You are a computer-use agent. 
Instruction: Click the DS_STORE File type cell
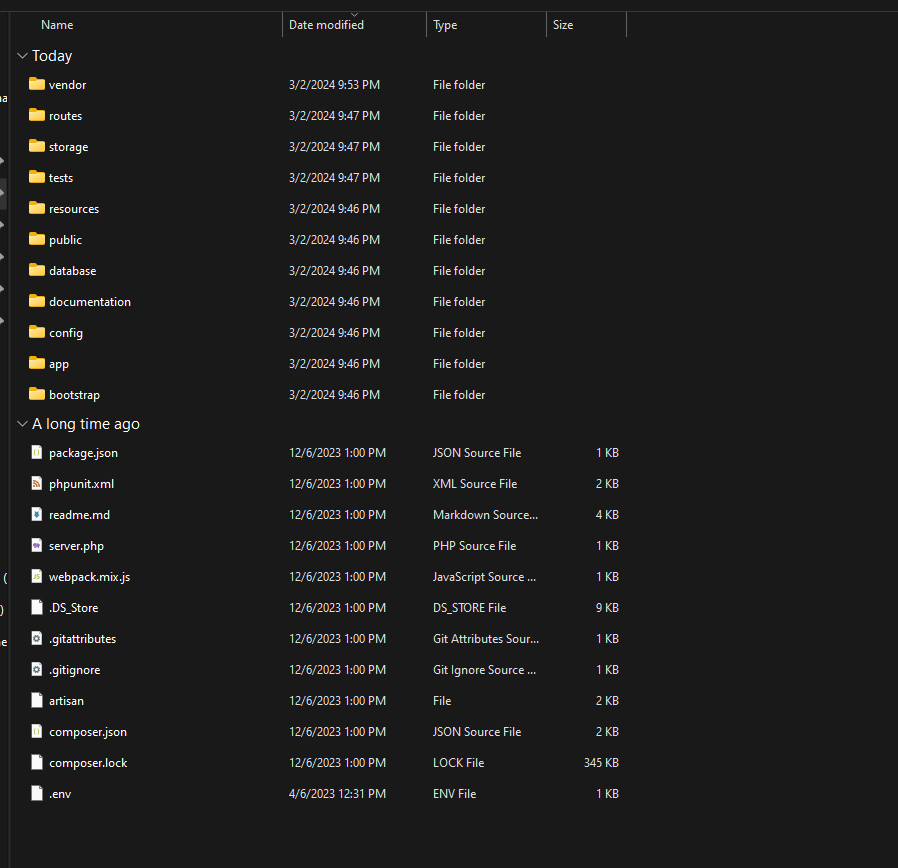tap(470, 607)
